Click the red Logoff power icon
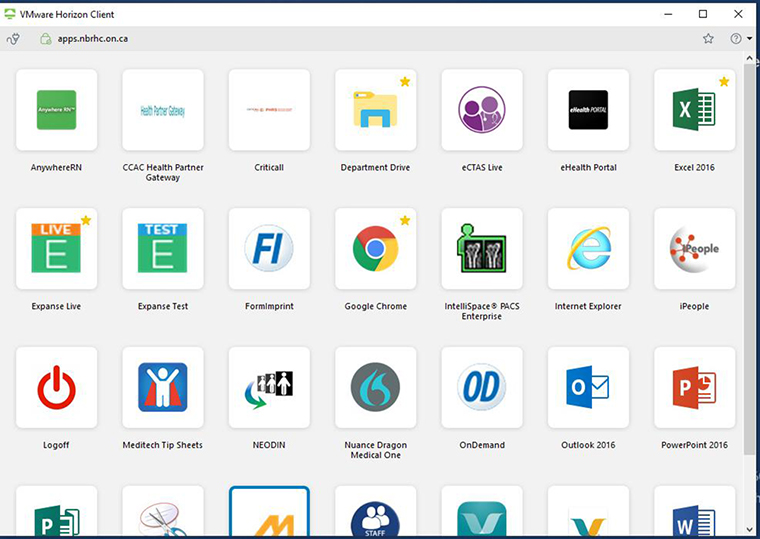Image resolution: width=760 pixels, height=539 pixels. (56, 387)
